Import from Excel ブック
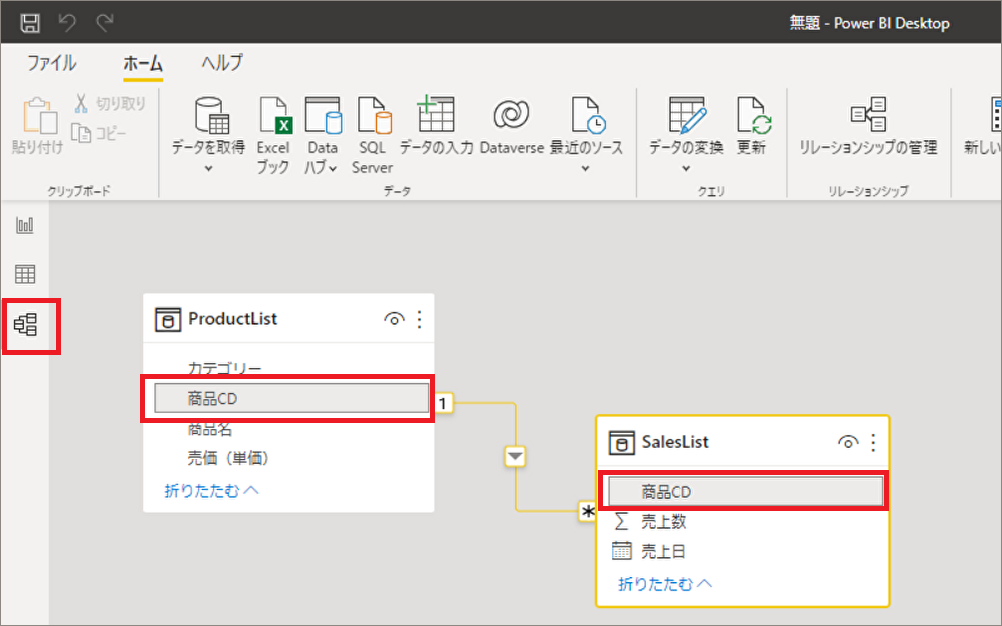 [273, 135]
